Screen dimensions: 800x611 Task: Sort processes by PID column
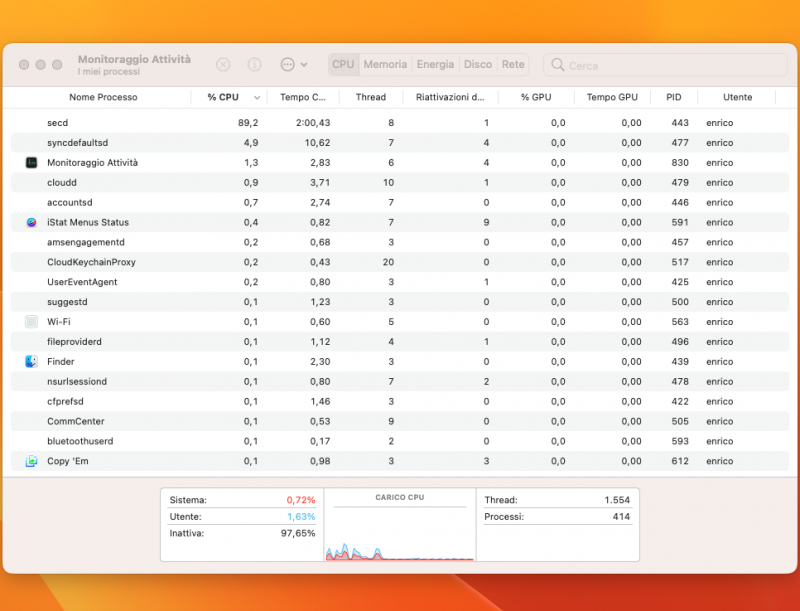coord(673,97)
